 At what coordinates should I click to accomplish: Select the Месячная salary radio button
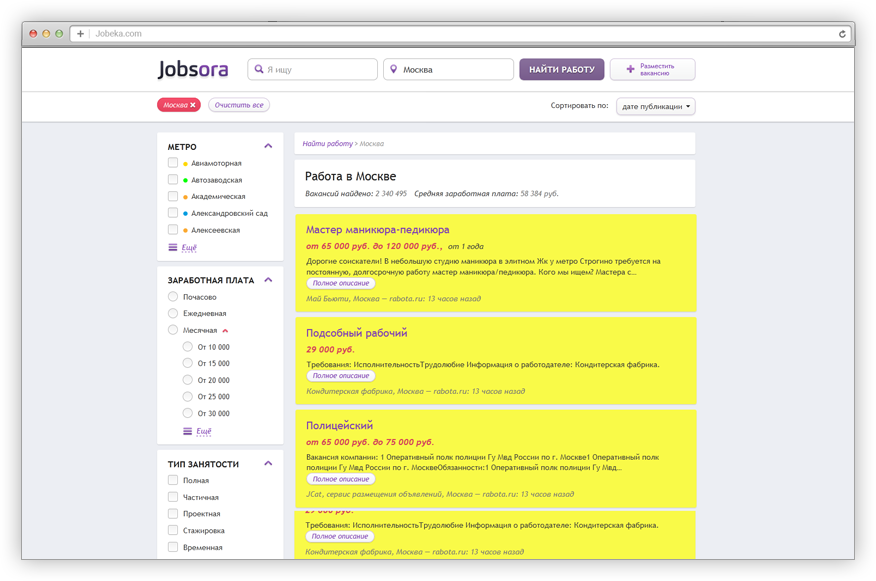tap(173, 330)
